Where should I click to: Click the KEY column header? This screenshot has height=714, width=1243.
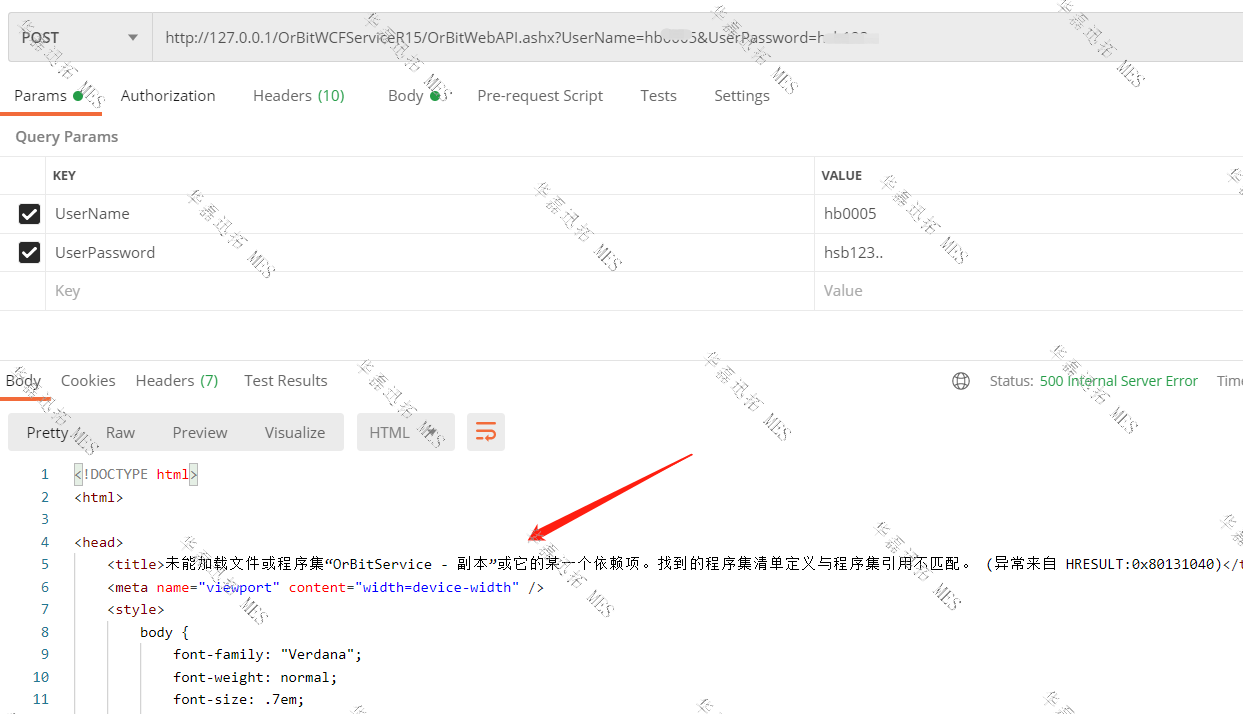64,176
